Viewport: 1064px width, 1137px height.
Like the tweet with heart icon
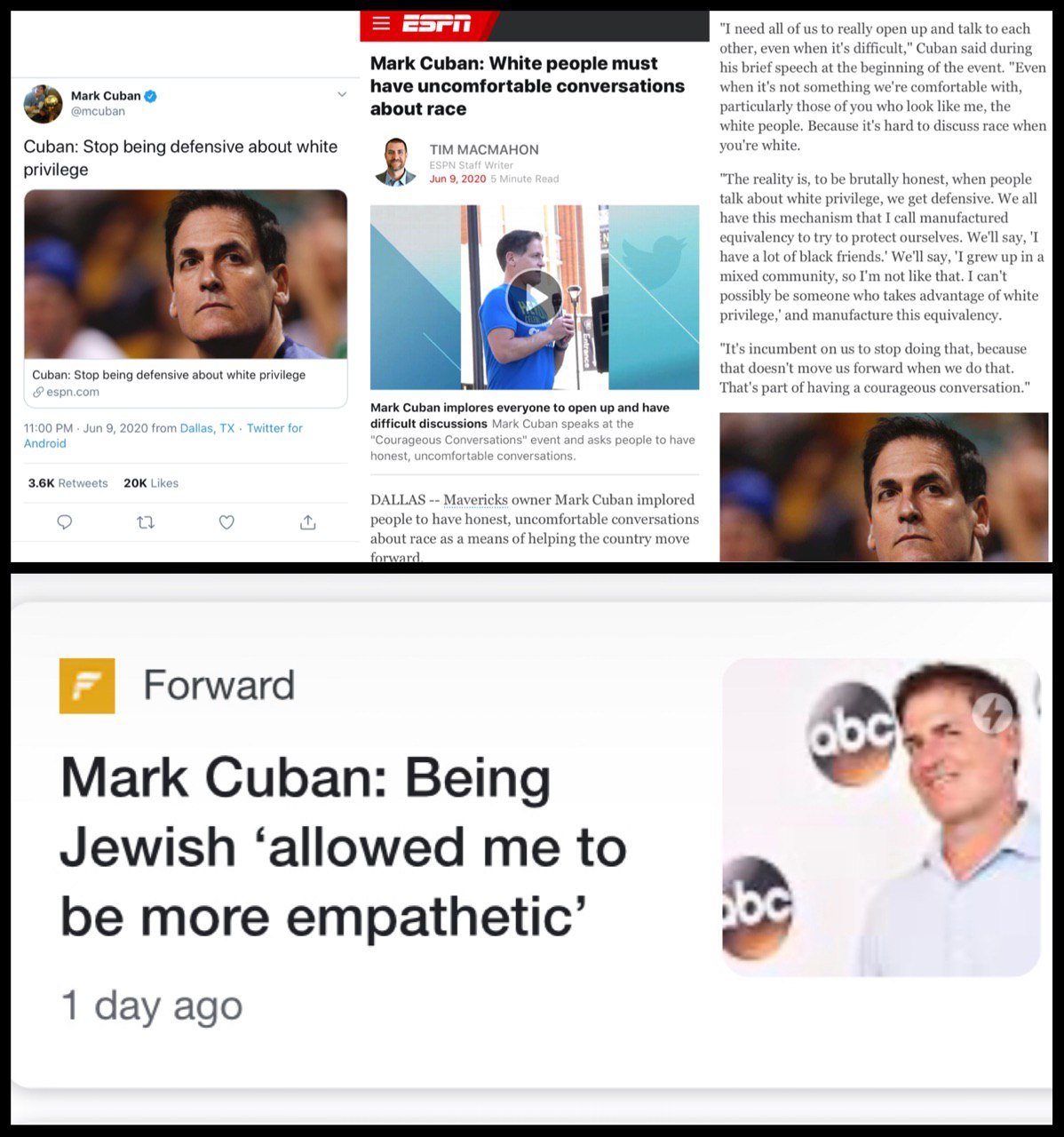point(226,522)
